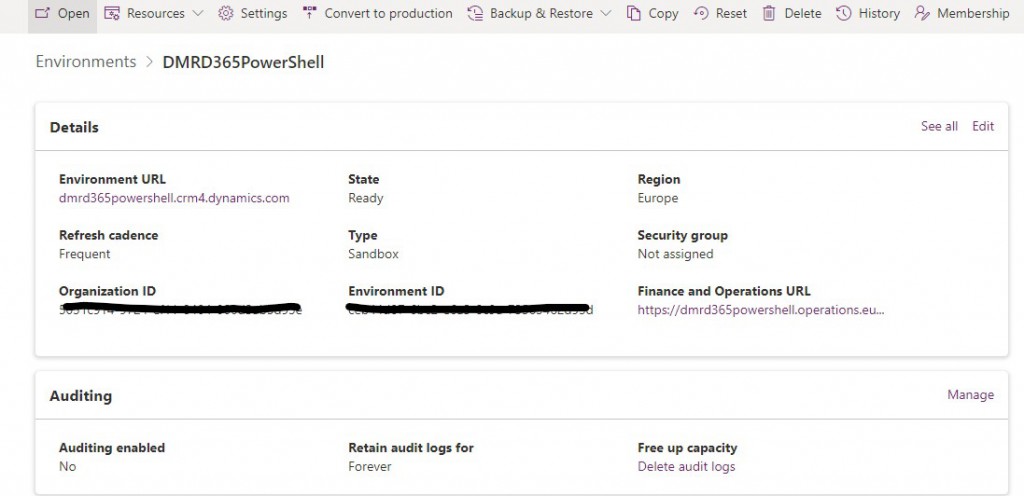Open the Finance and Operations URL link
The image size is (1024, 496).
761,310
